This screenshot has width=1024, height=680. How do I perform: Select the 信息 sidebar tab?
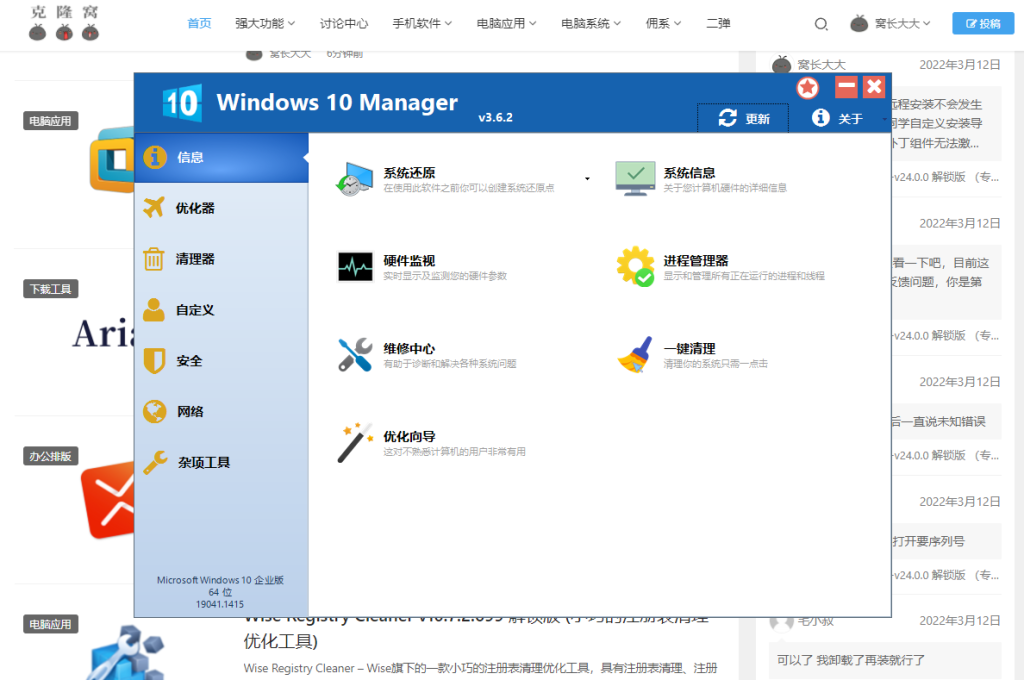click(221, 157)
